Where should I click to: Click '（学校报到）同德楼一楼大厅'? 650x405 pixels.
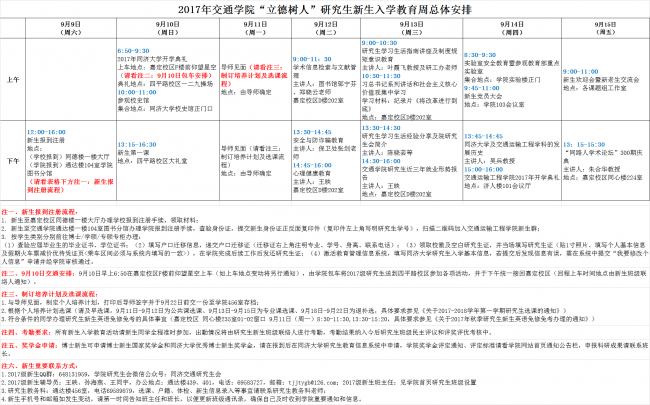[x=68, y=157]
